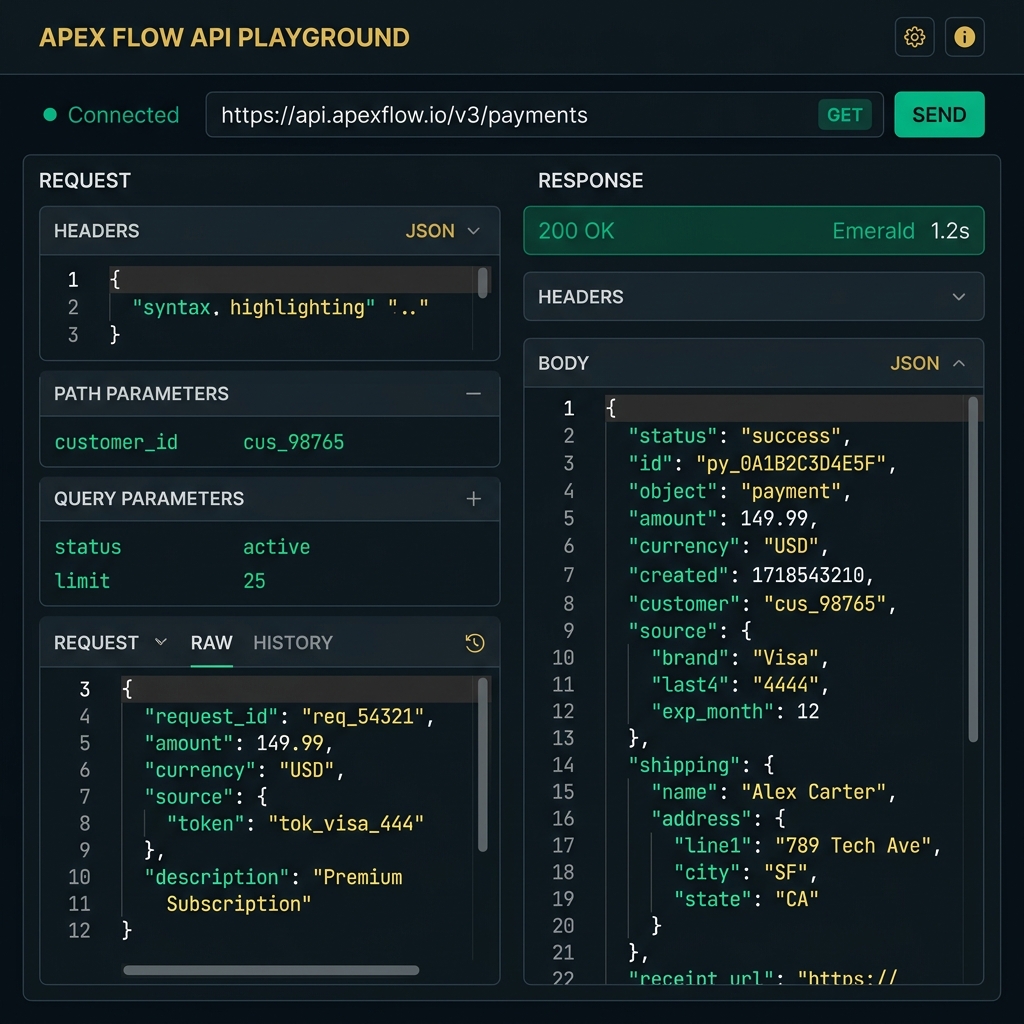Click the active query parameter value
The image size is (1024, 1024).
click(276, 547)
